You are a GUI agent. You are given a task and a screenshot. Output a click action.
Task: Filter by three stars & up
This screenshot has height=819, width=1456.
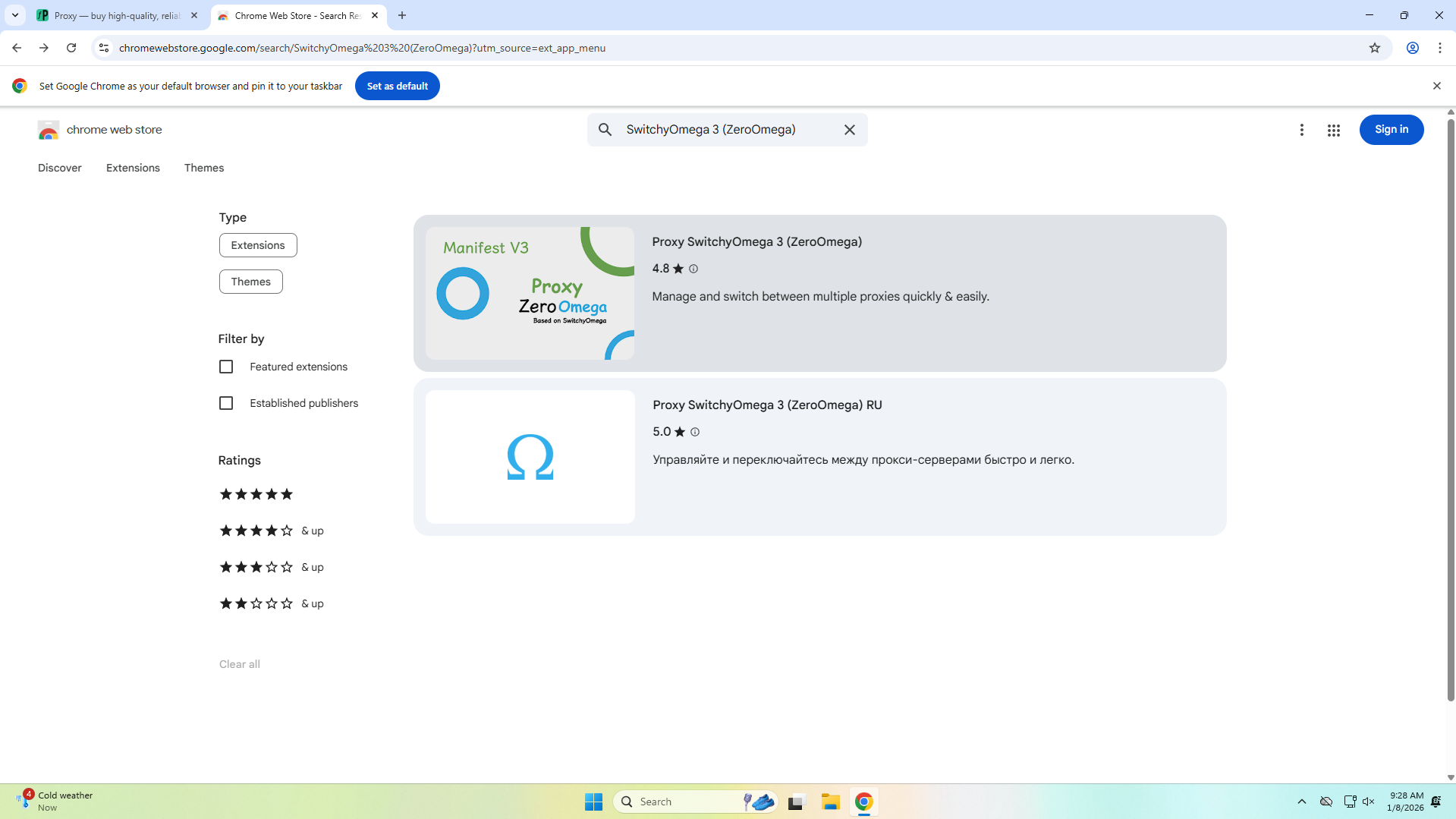[x=271, y=567]
